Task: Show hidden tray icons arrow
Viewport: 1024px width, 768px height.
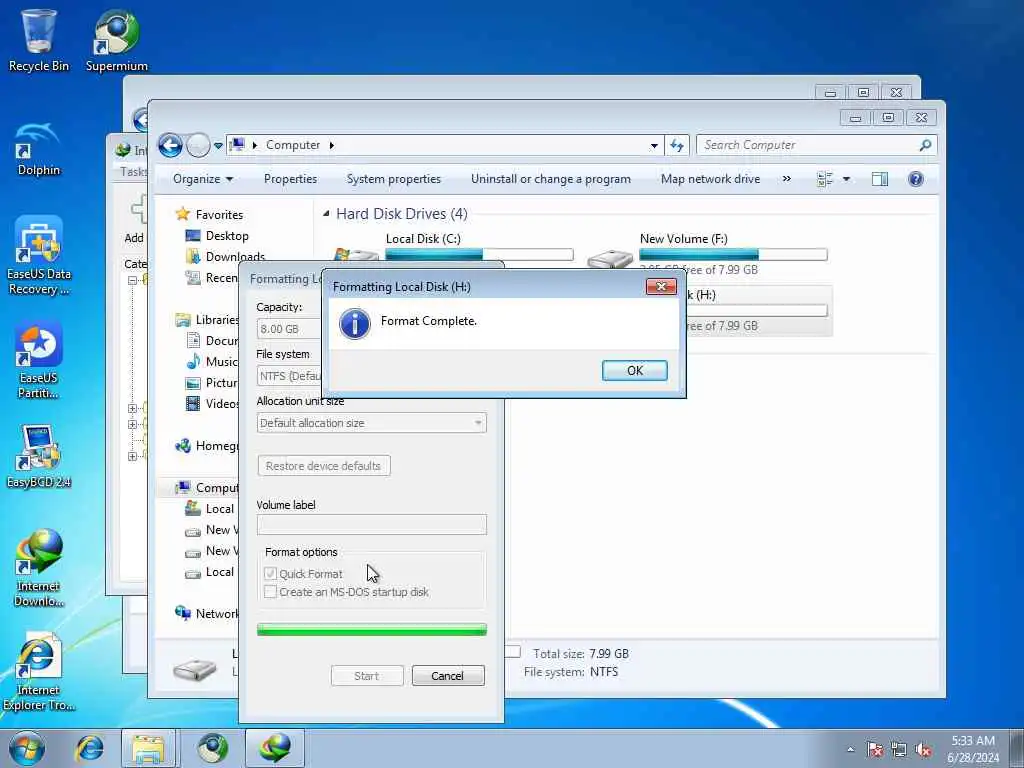Action: 850,749
